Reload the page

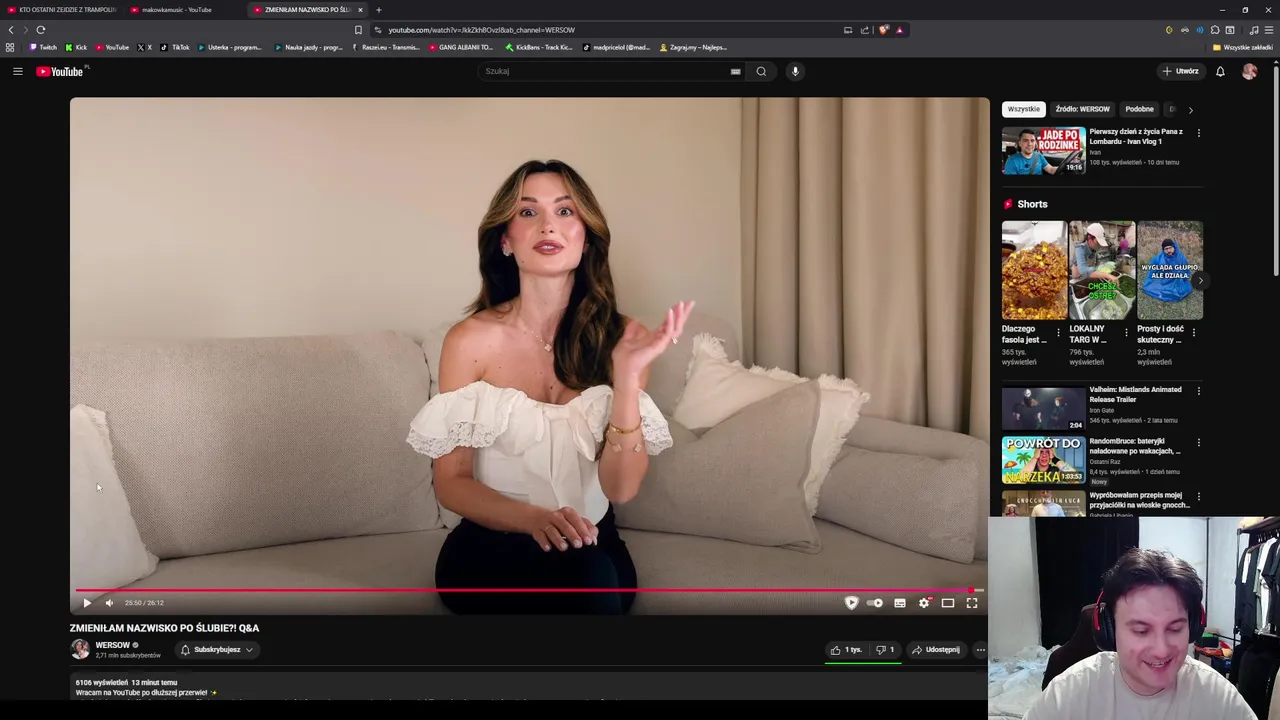(x=40, y=30)
